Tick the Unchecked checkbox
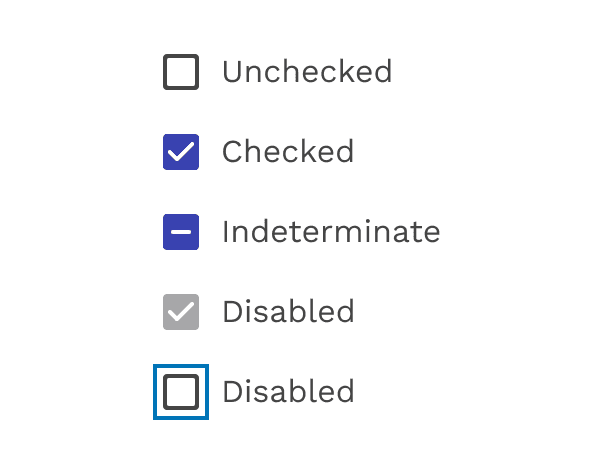The image size is (600, 464). point(181,72)
